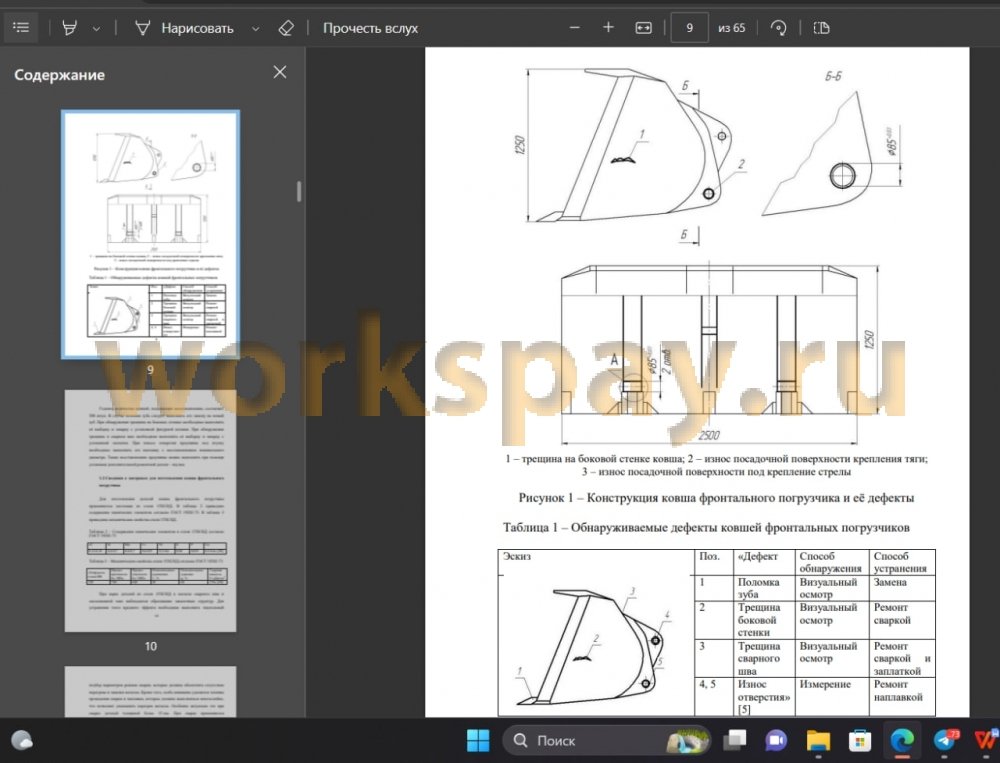The height and width of the screenshot is (763, 1000).
Task: Select the highlight marker tool
Action: 70,28
